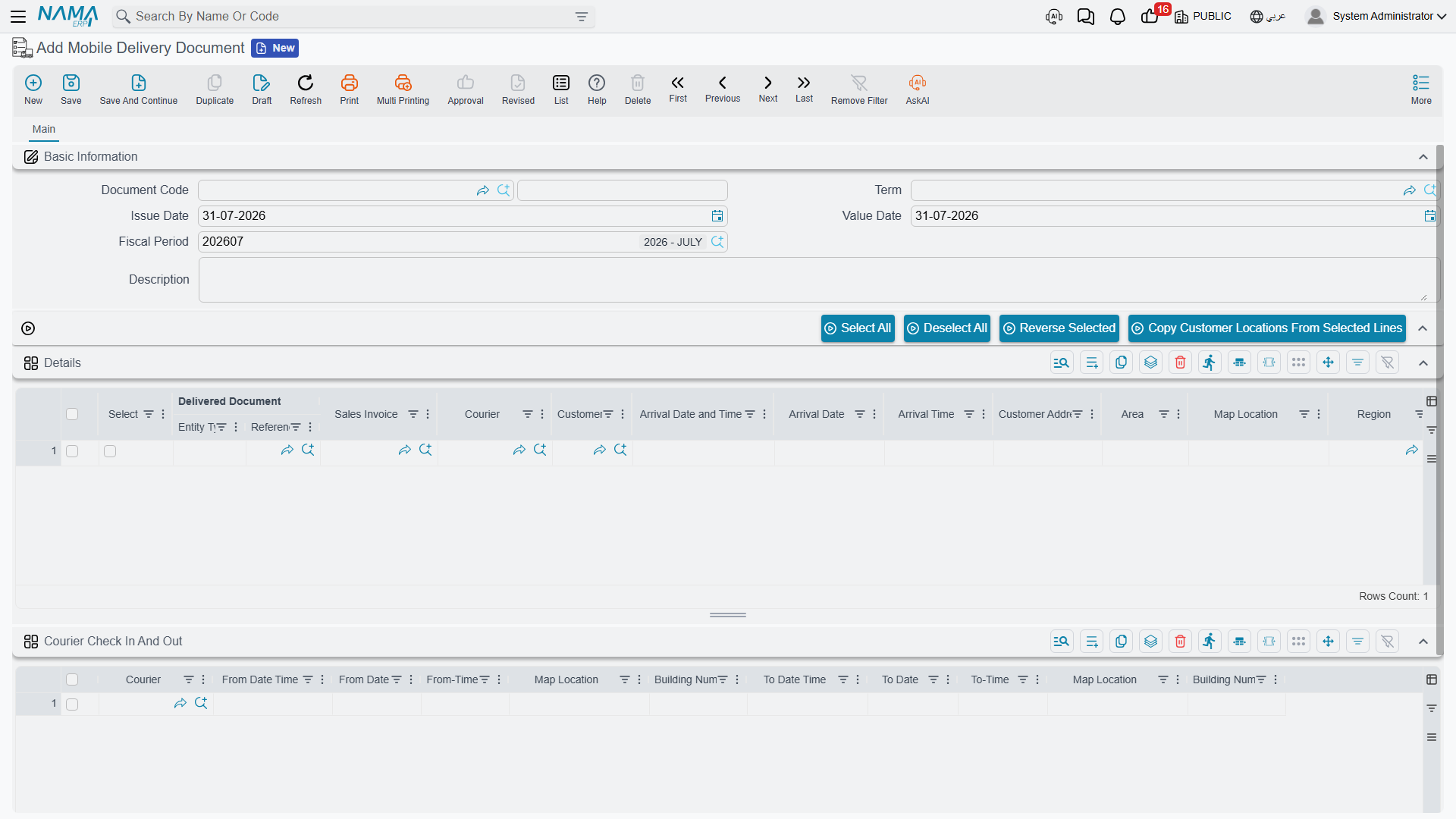Open Help
The height and width of the screenshot is (819, 1456).
597,89
